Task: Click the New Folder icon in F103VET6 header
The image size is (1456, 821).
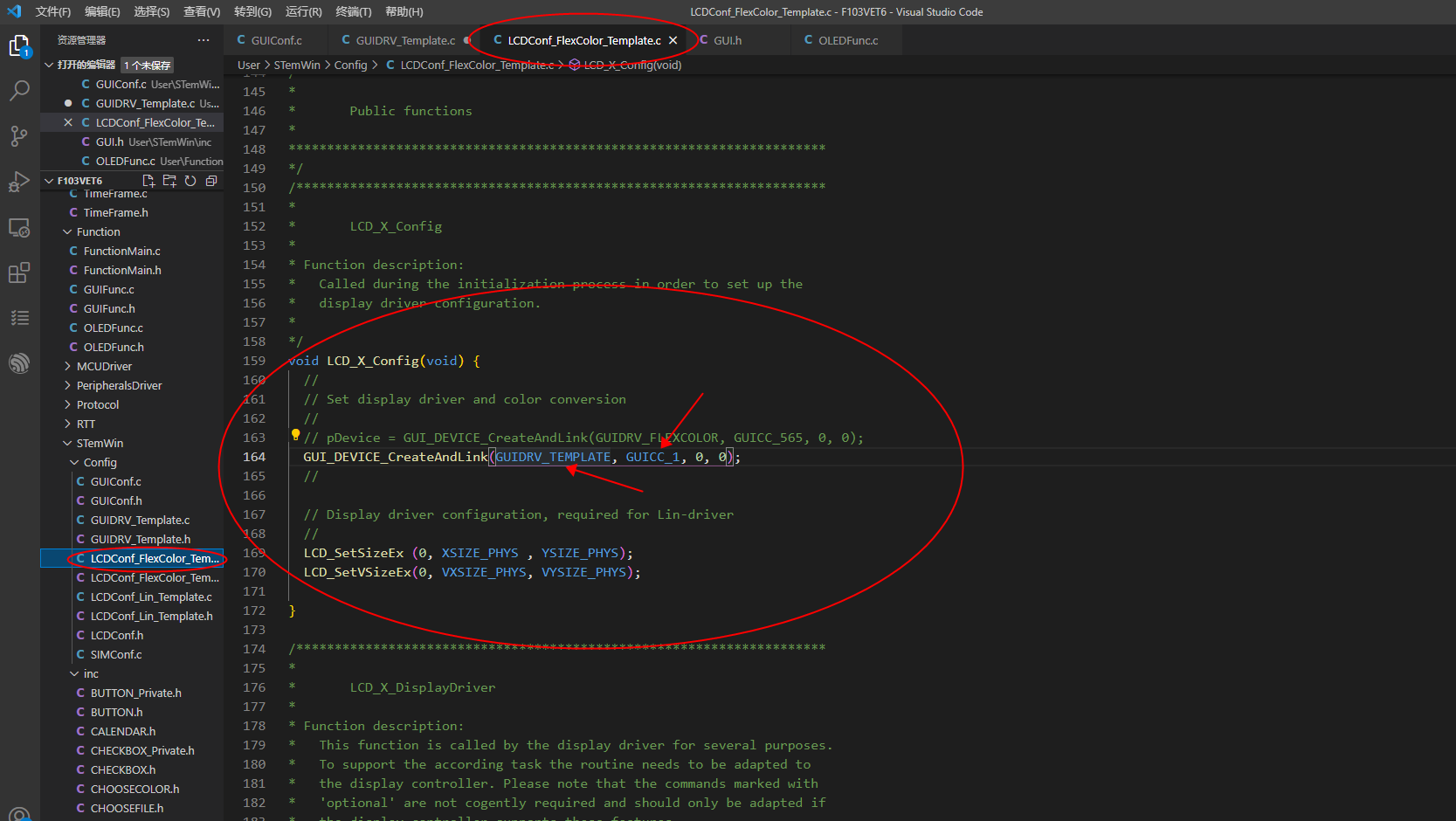Action: coord(169,181)
